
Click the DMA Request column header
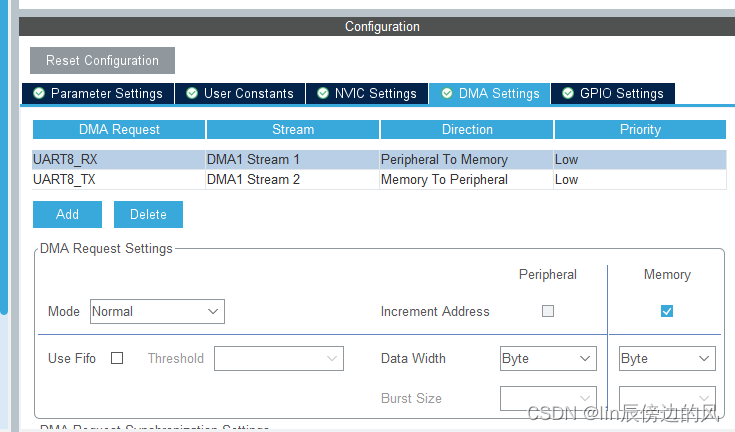click(119, 129)
